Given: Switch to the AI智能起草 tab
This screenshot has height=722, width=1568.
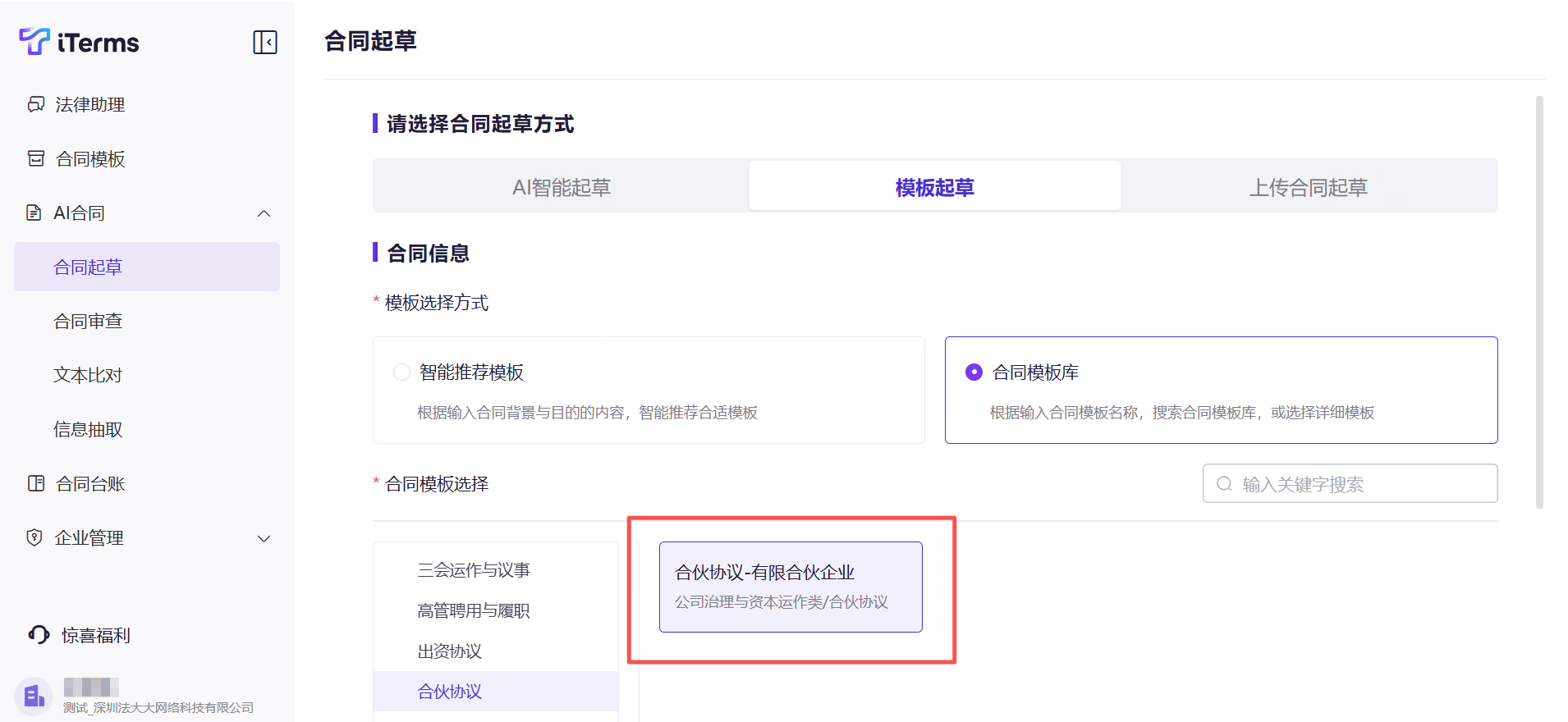Looking at the screenshot, I should click(x=562, y=187).
